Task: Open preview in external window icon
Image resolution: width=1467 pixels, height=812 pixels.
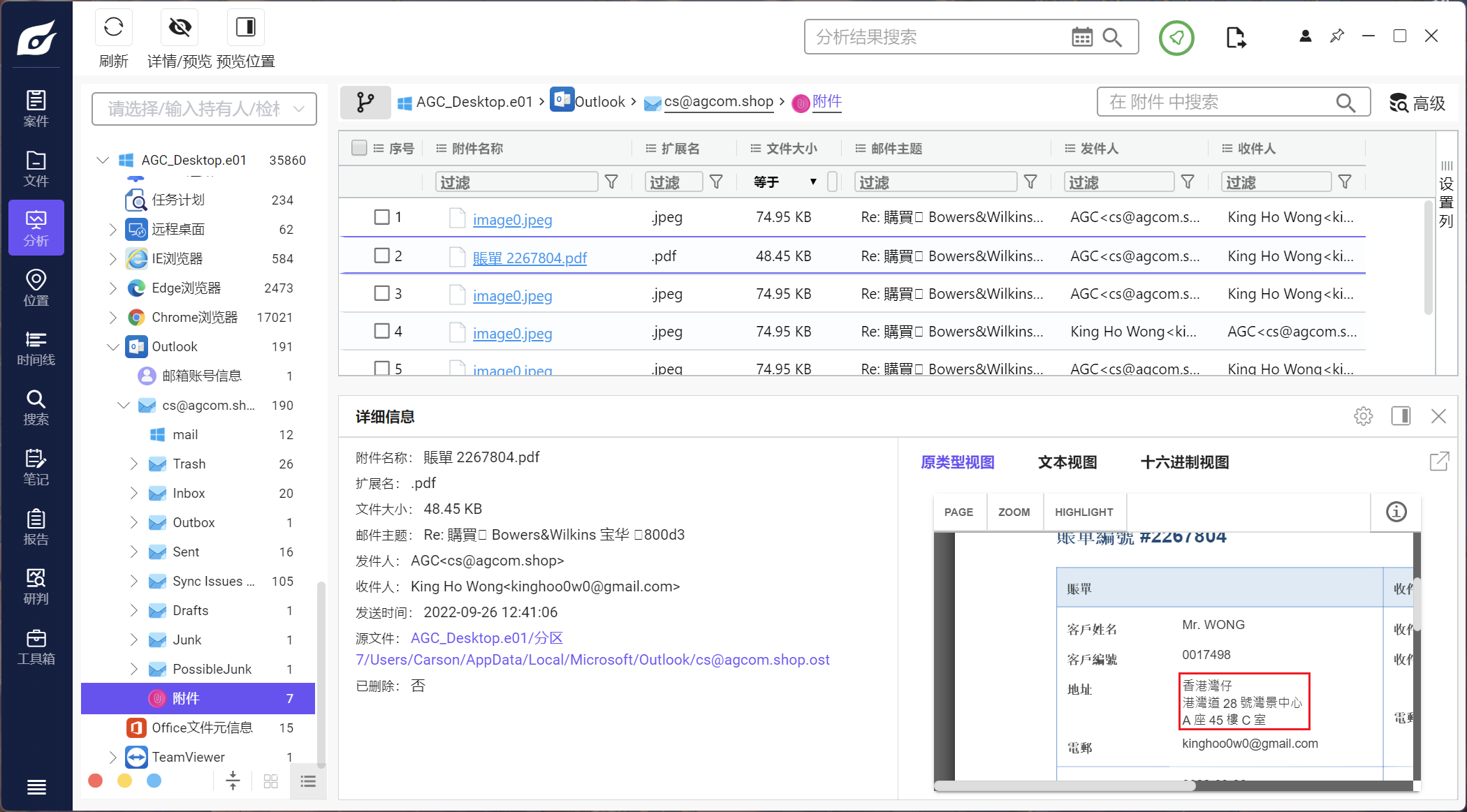Action: click(x=1439, y=462)
